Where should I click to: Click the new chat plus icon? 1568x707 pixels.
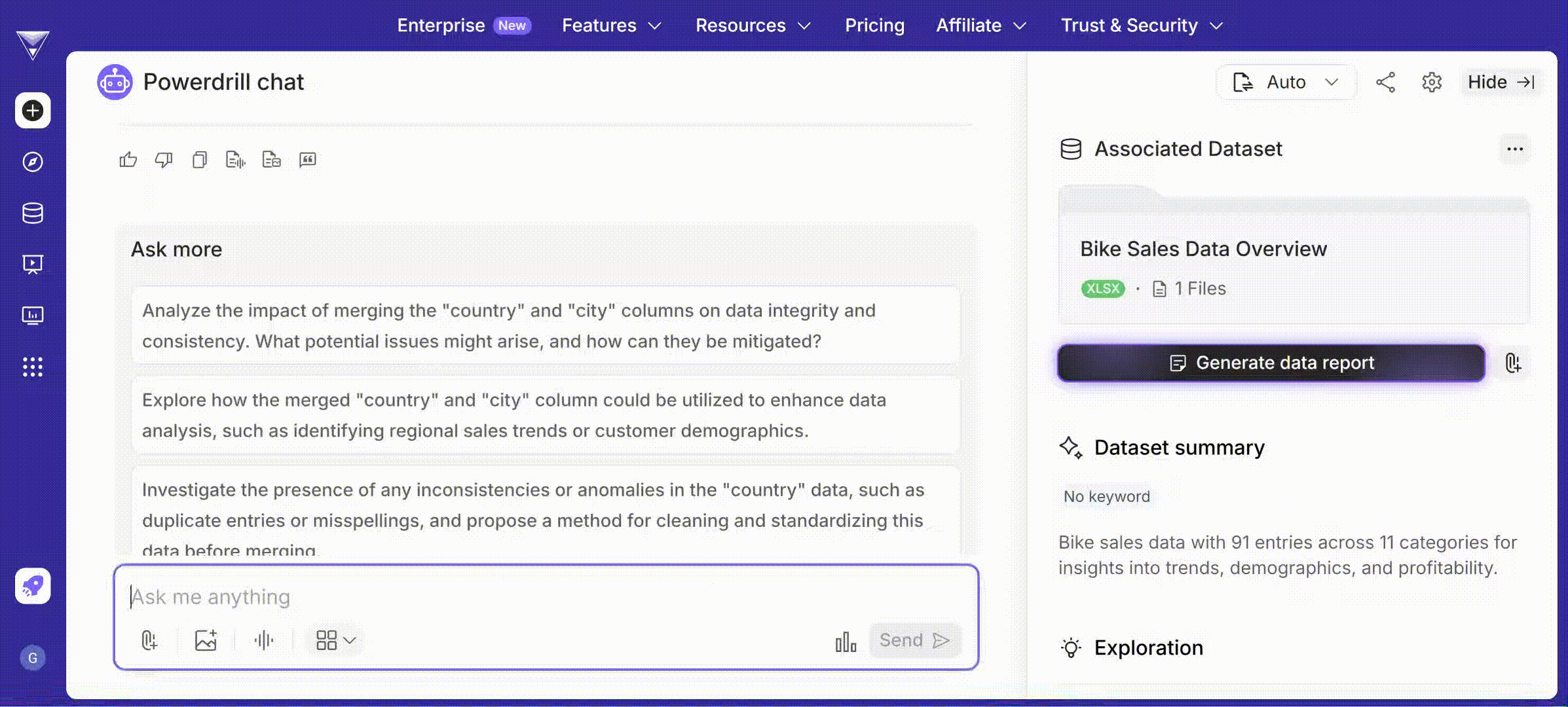pos(33,111)
